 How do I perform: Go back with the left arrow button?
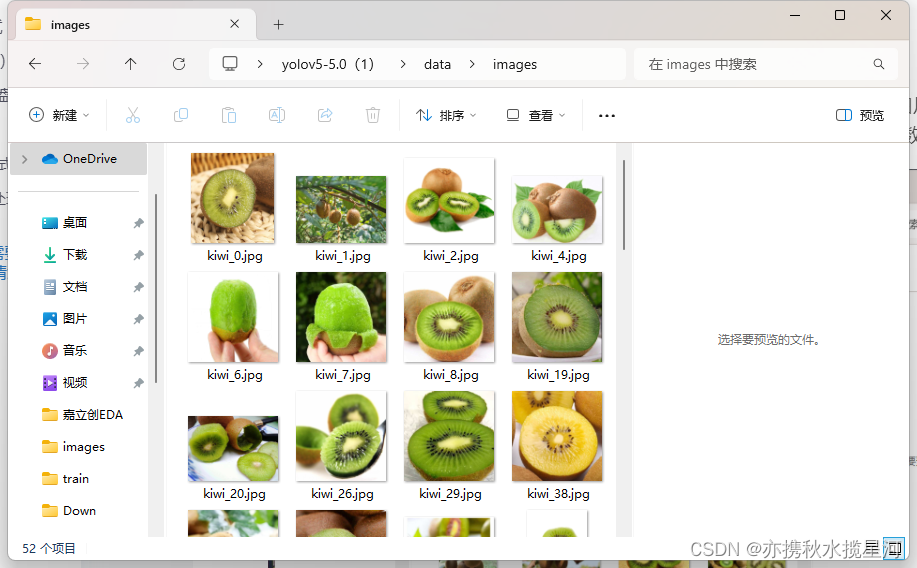(x=35, y=64)
